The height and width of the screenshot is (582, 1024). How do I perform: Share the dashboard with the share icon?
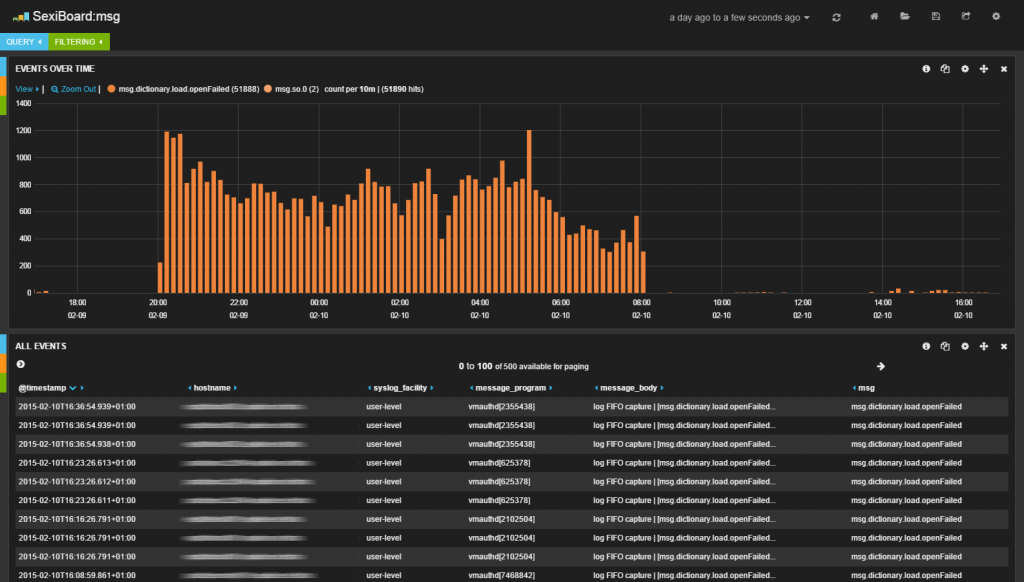coord(965,17)
